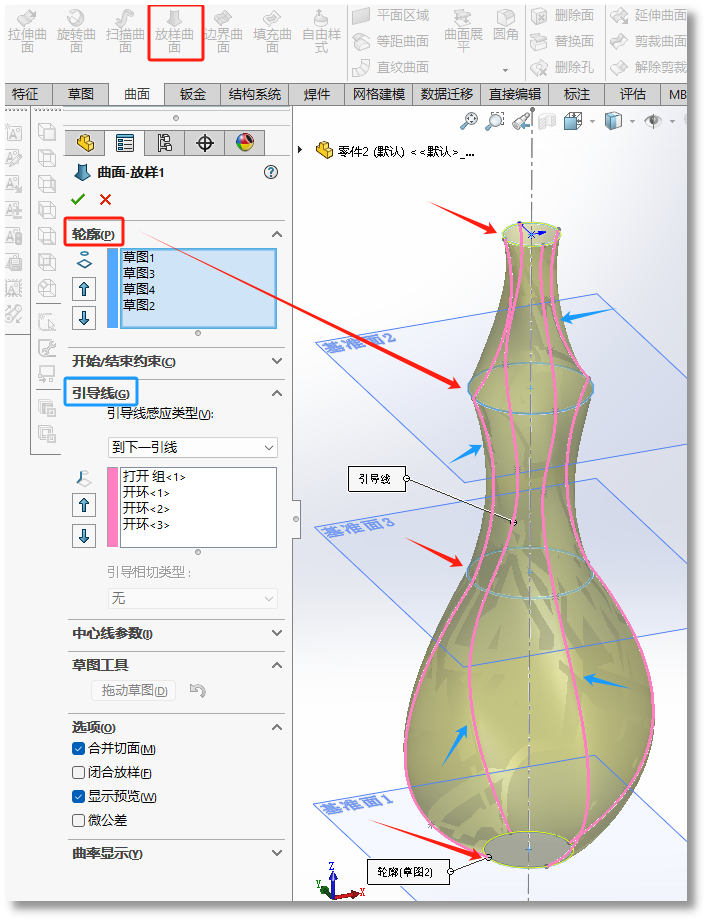The height and width of the screenshot is (921, 707).
Task: Move selected profile down
Action: tap(84, 318)
